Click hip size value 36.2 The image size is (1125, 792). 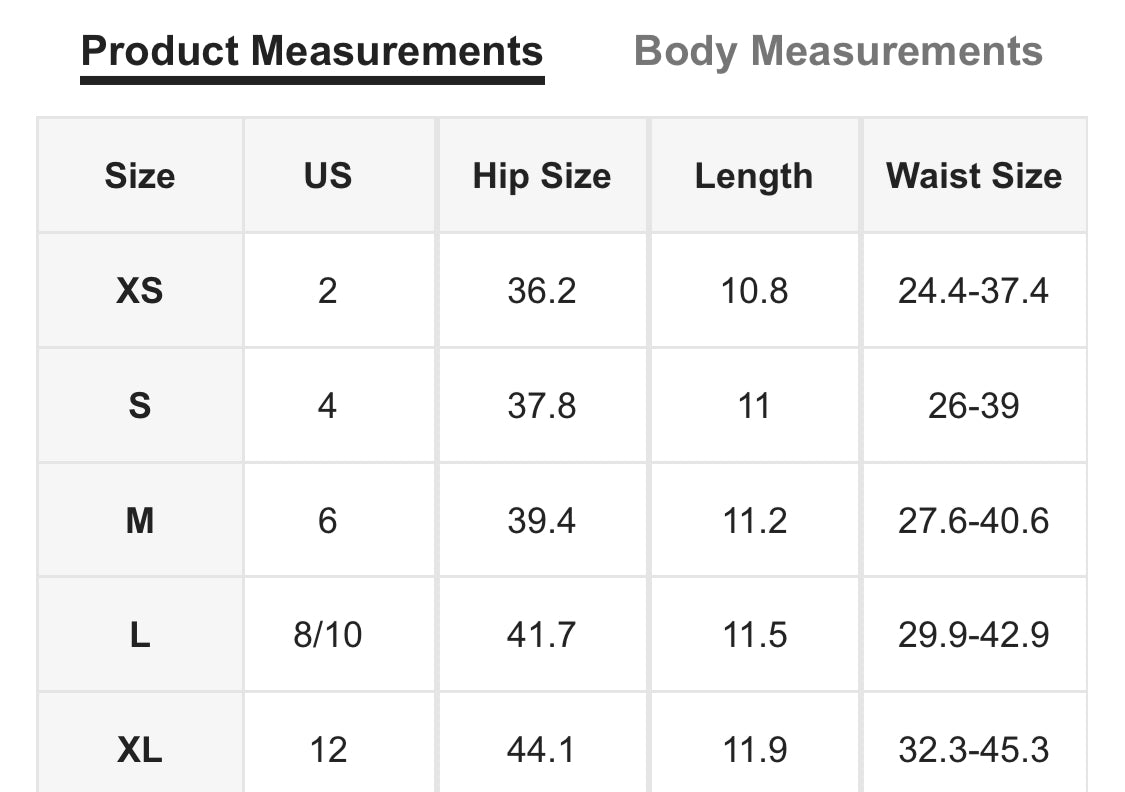coord(542,291)
